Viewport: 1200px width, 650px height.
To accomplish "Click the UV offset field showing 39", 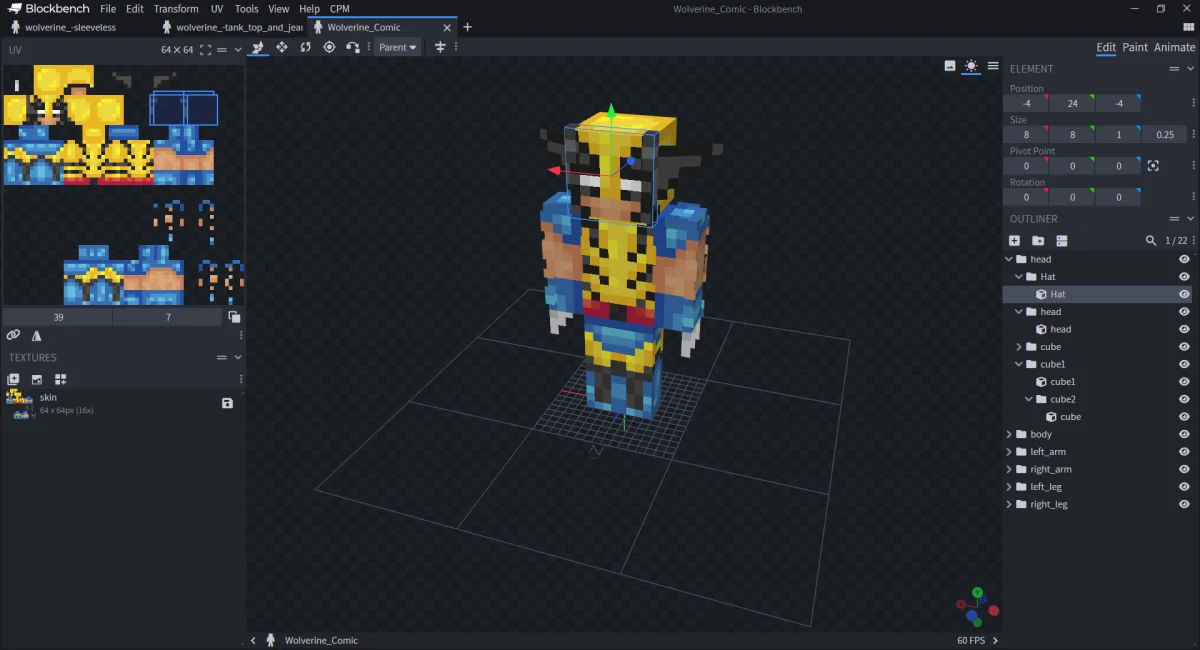I will tap(58, 317).
